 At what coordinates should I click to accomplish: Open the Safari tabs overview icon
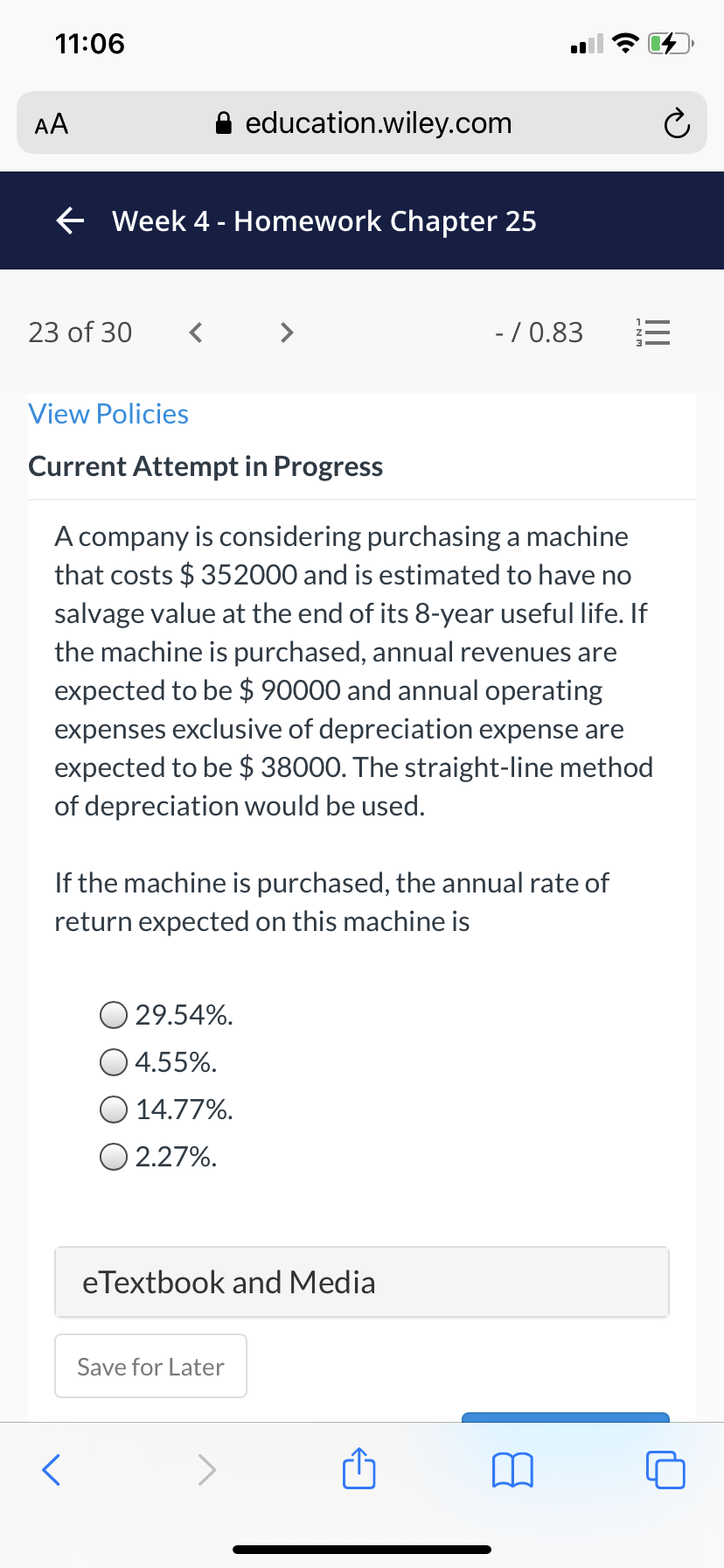665,1469
